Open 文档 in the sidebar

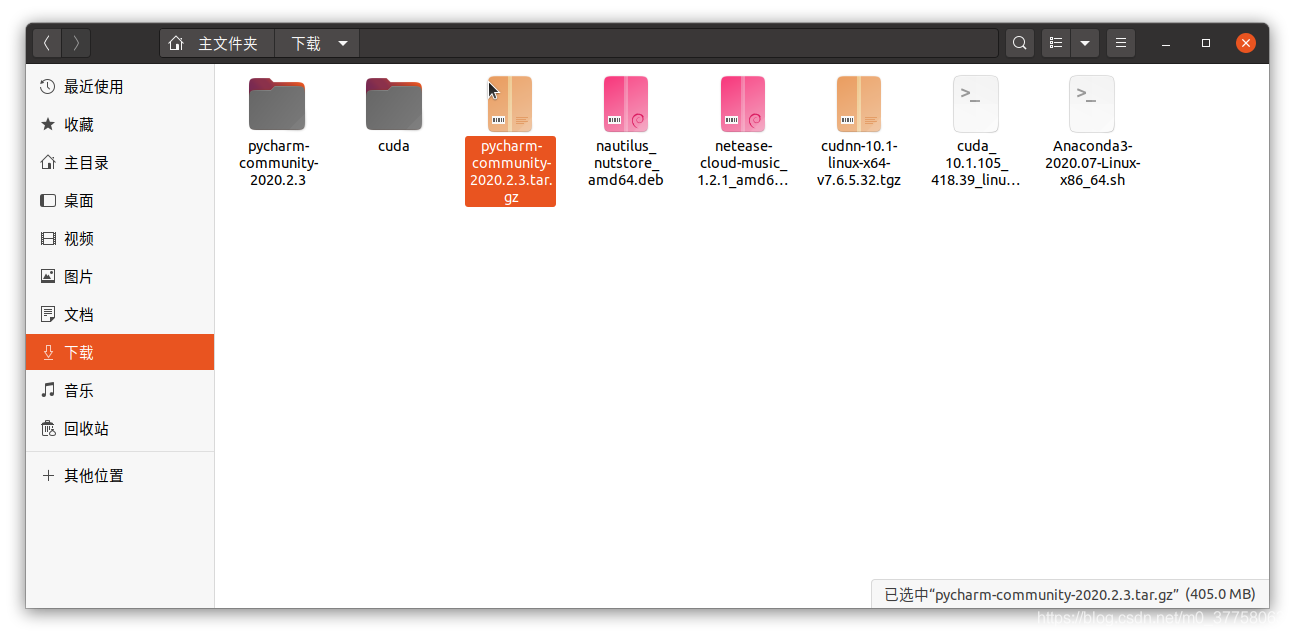point(120,315)
